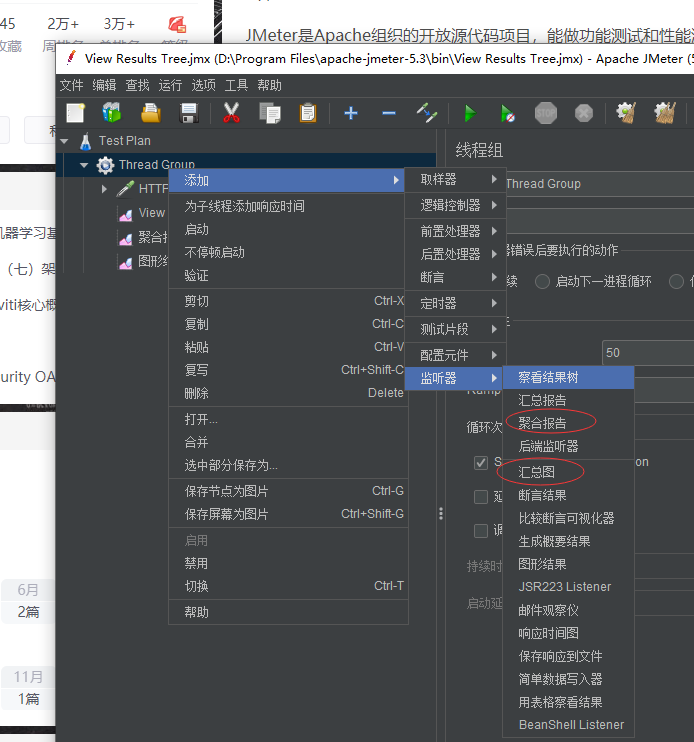This screenshot has height=742, width=694.
Task: Open the 前置处理器 submenu
Action: pos(456,231)
